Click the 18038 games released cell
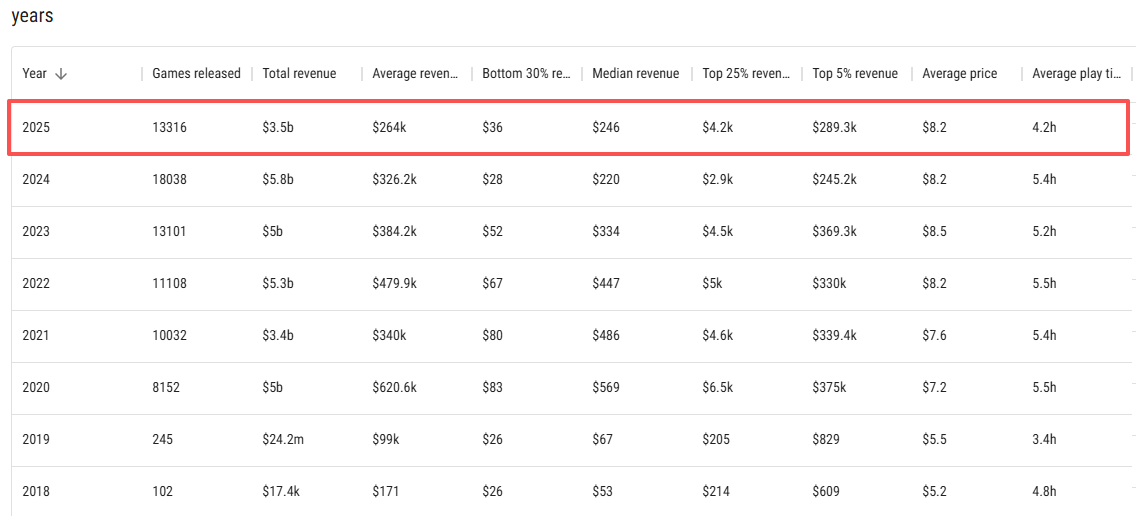Viewport: 1136px width, 516px height. pos(169,179)
